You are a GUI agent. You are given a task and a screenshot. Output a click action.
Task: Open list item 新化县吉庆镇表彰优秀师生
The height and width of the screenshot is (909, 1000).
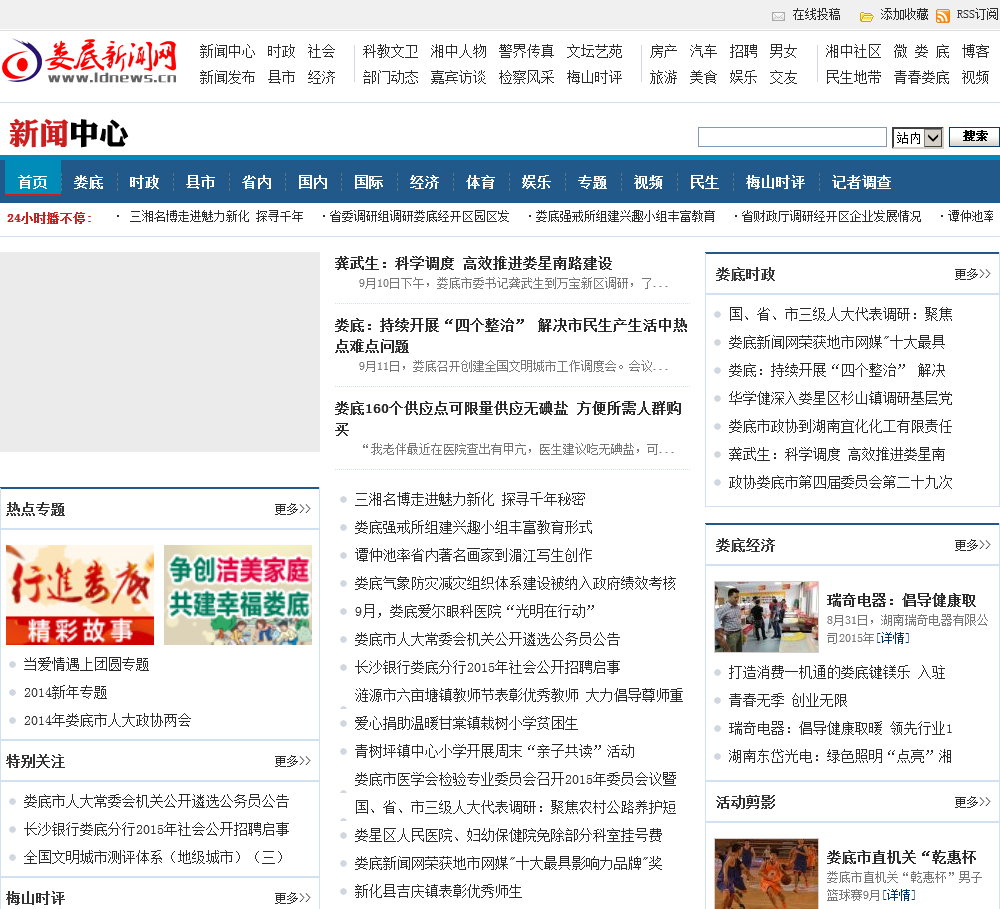[438, 891]
